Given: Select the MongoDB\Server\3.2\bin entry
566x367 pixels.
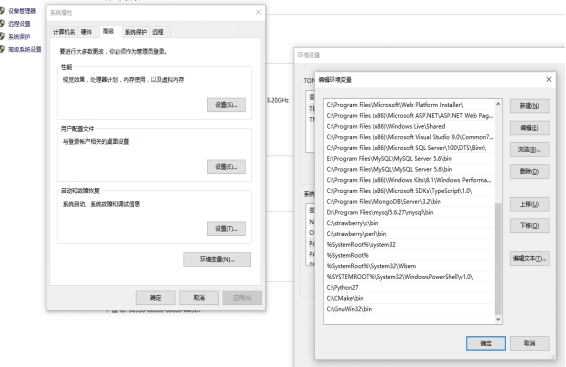Looking at the screenshot, I should [x=409, y=201].
